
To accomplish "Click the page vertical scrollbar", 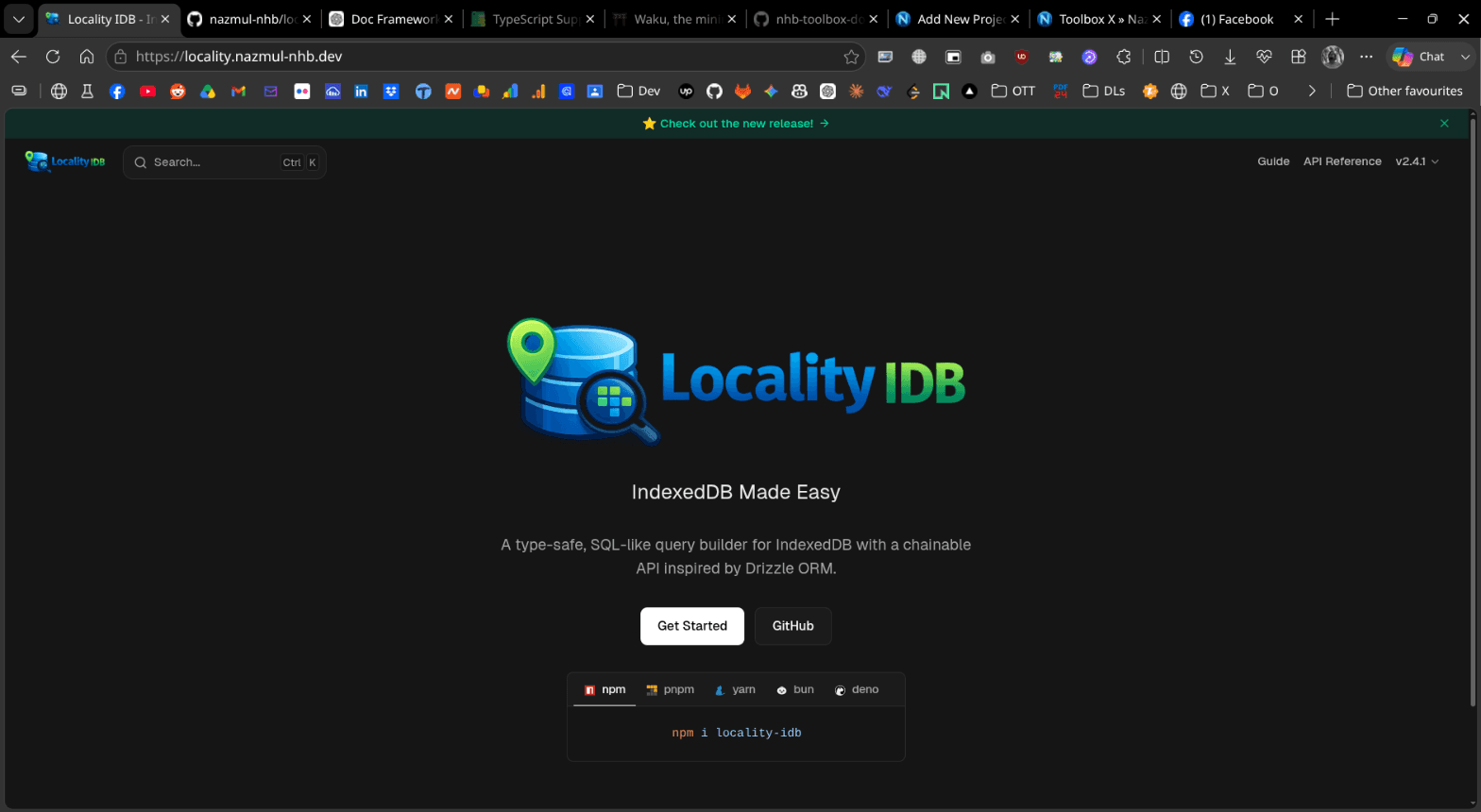I will 1472,411.
